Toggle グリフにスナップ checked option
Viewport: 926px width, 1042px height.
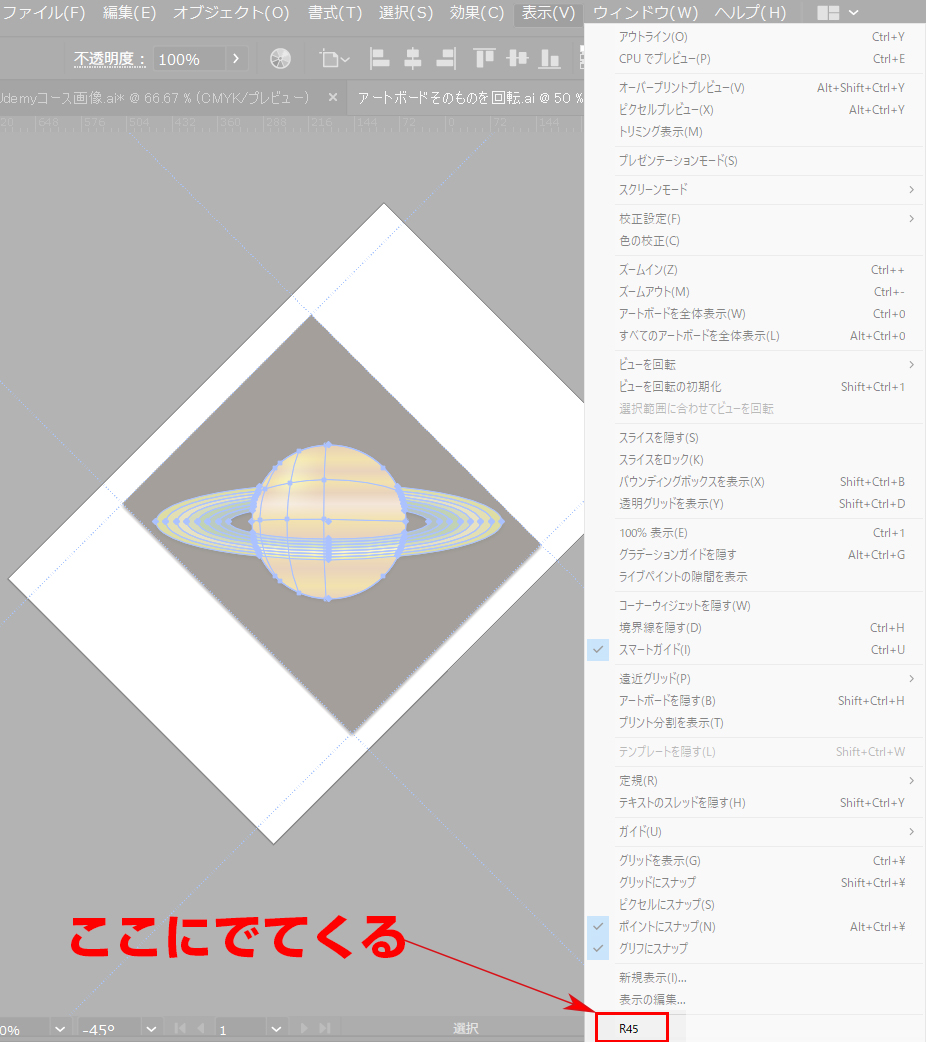(x=755, y=948)
